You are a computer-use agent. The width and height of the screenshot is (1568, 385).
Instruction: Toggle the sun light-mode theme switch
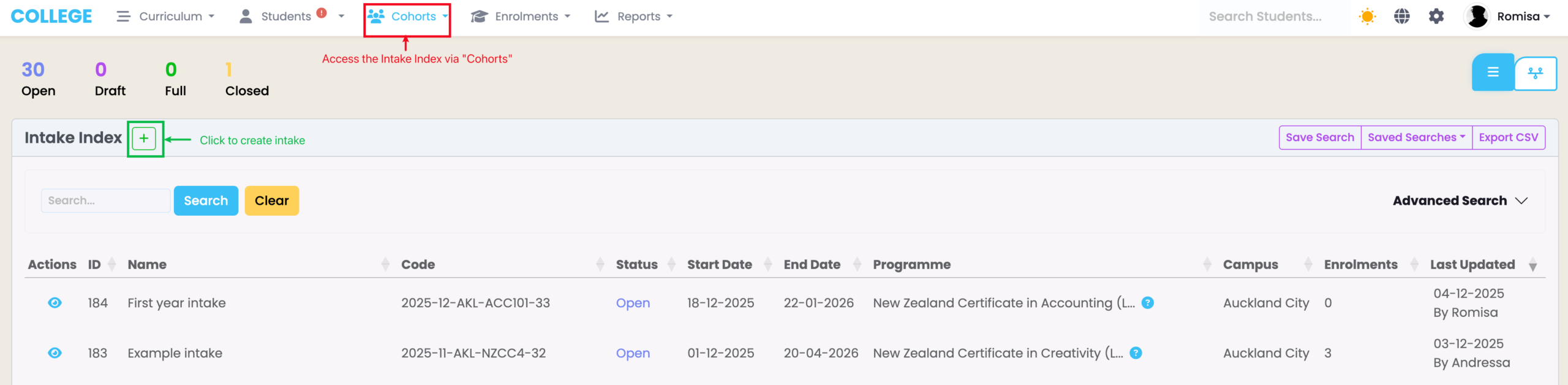point(1367,17)
